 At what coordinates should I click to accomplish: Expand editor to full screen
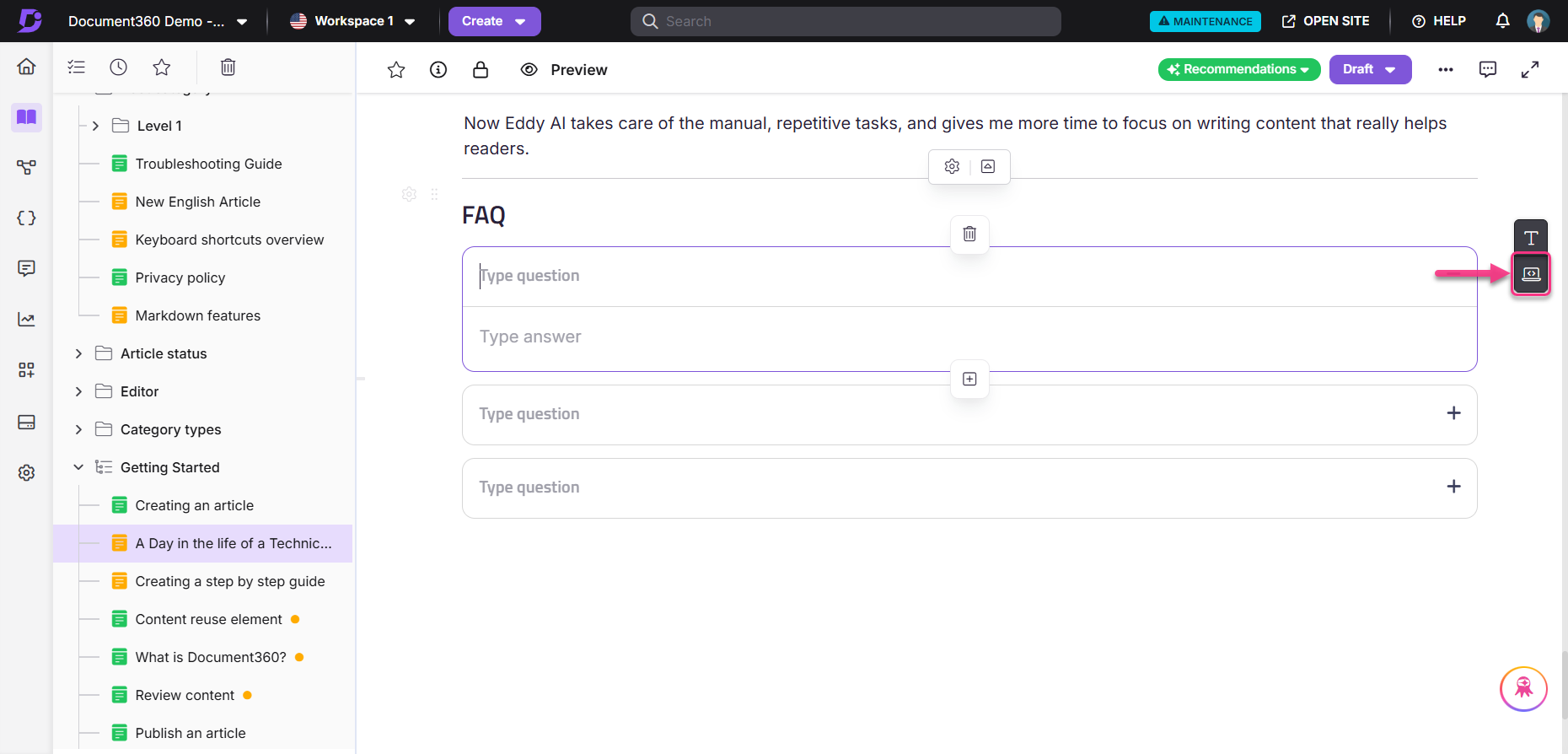pyautogui.click(x=1530, y=70)
